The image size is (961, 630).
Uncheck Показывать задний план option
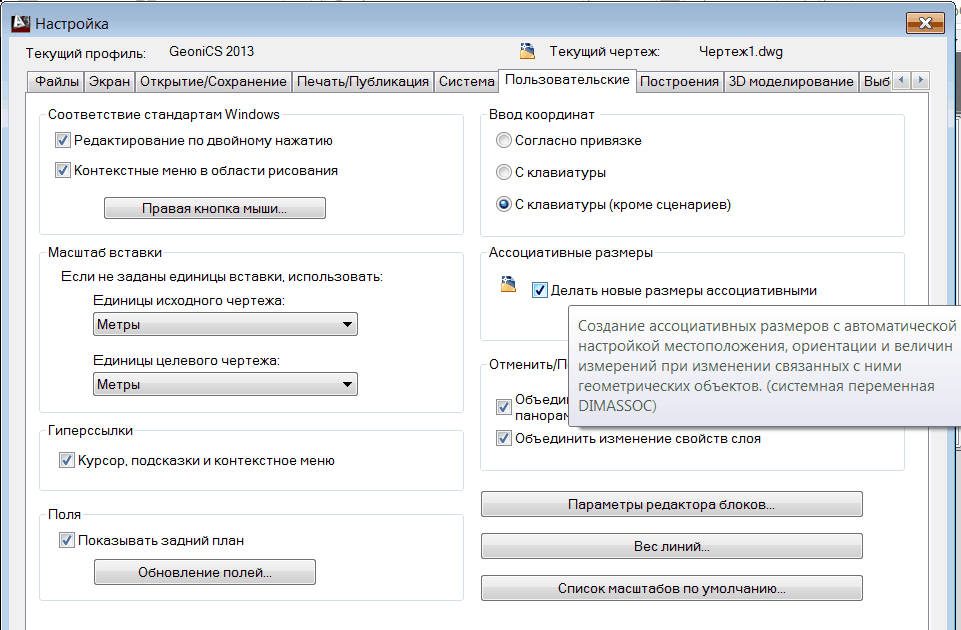[67, 541]
